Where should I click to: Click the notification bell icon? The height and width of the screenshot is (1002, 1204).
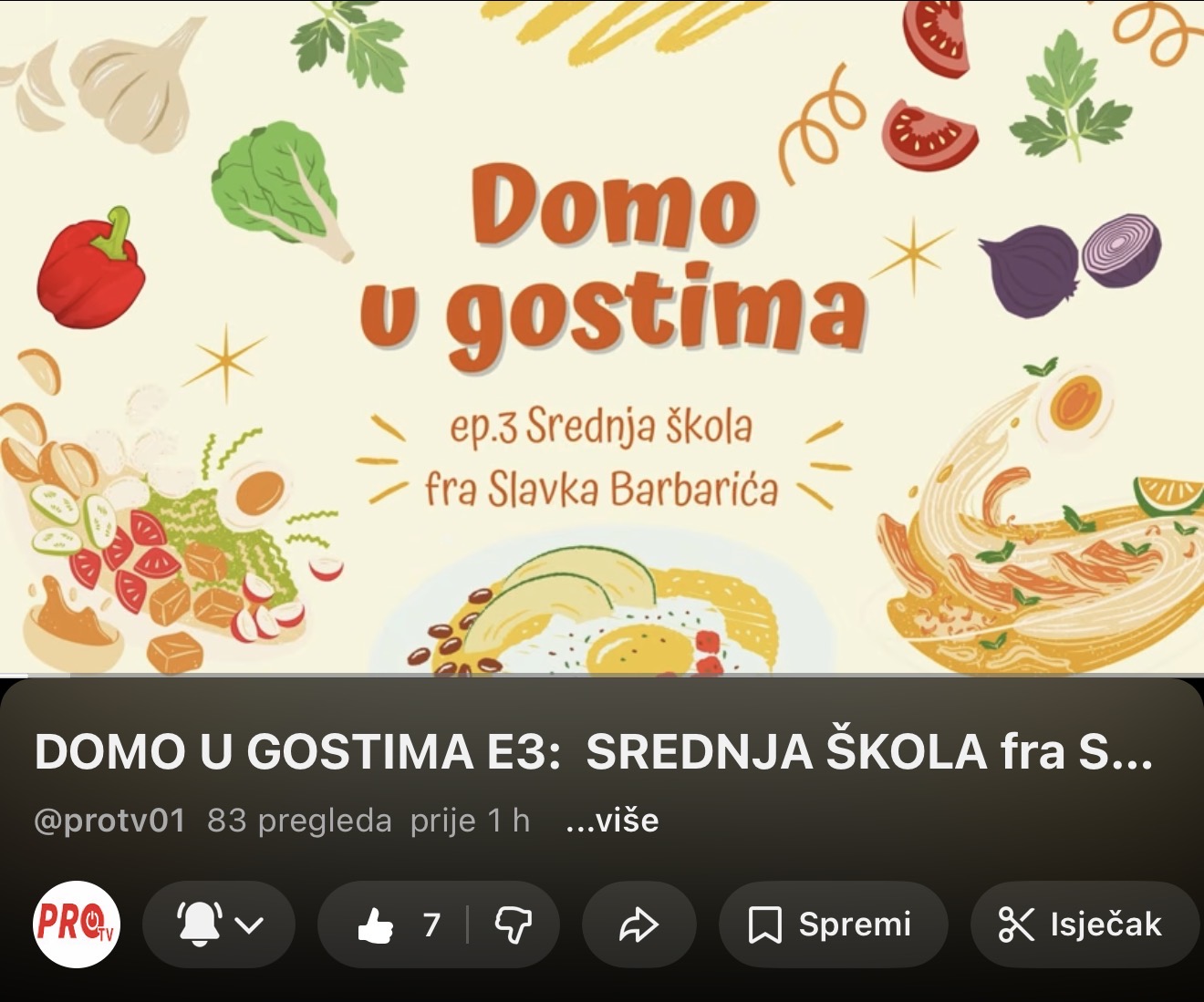tap(200, 924)
